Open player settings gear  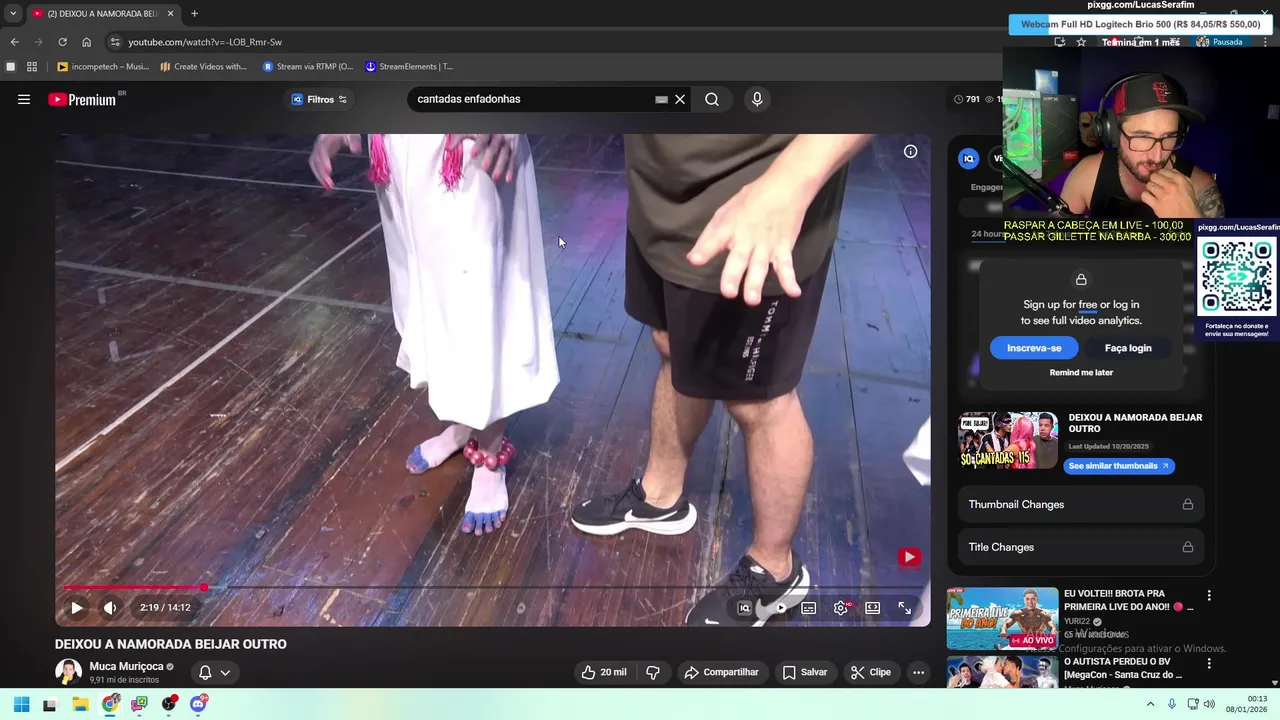tap(841, 607)
